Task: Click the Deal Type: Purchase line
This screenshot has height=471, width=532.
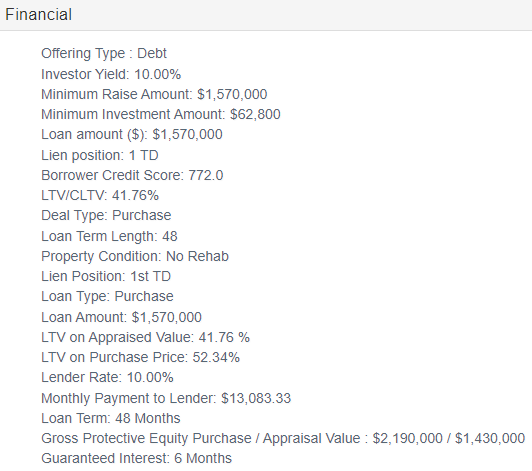Action: pyautogui.click(x=106, y=215)
